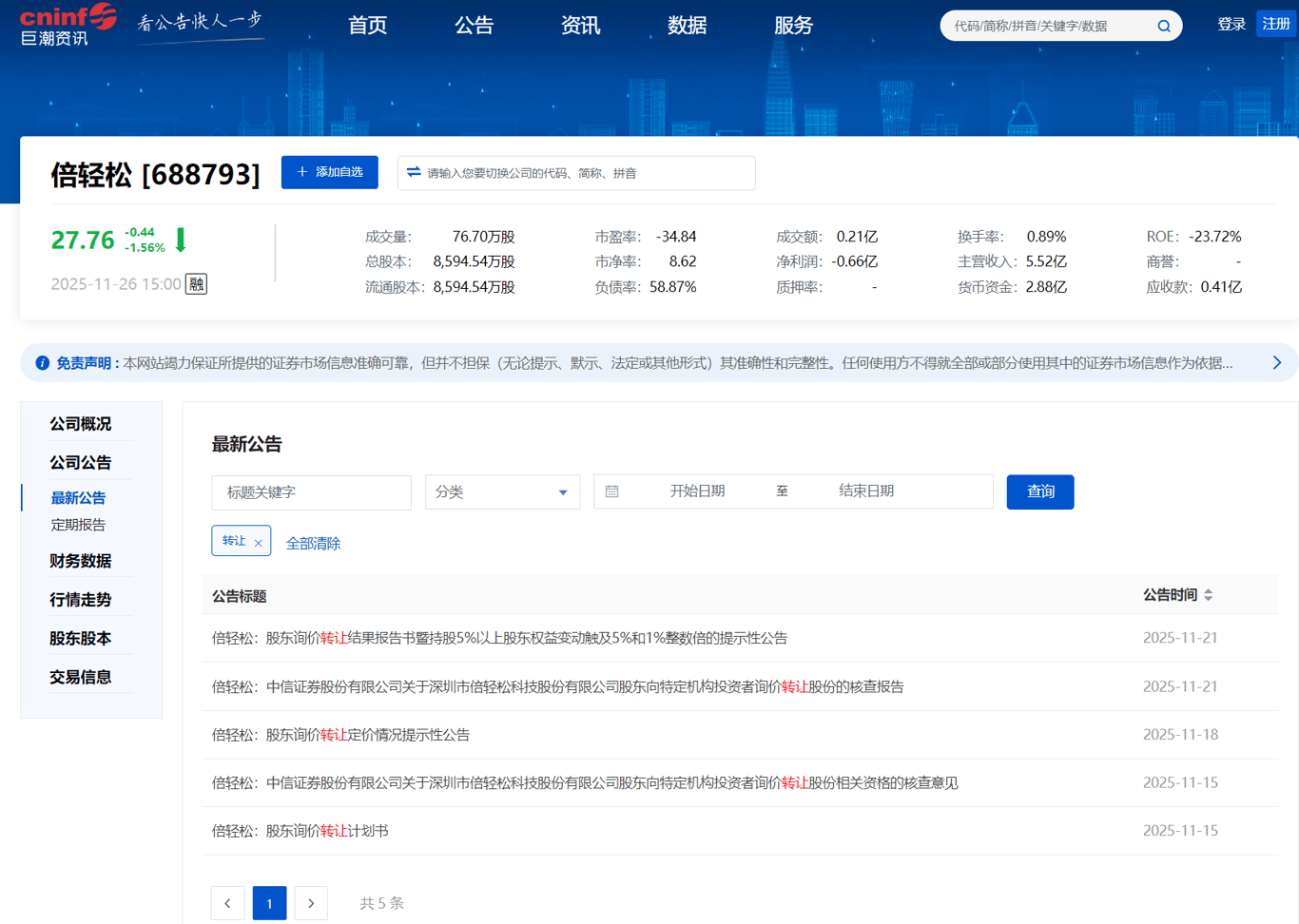This screenshot has height=924, width=1299.
Task: Open announcement 股东询价转让定价情况提示性公告
Action: click(340, 735)
